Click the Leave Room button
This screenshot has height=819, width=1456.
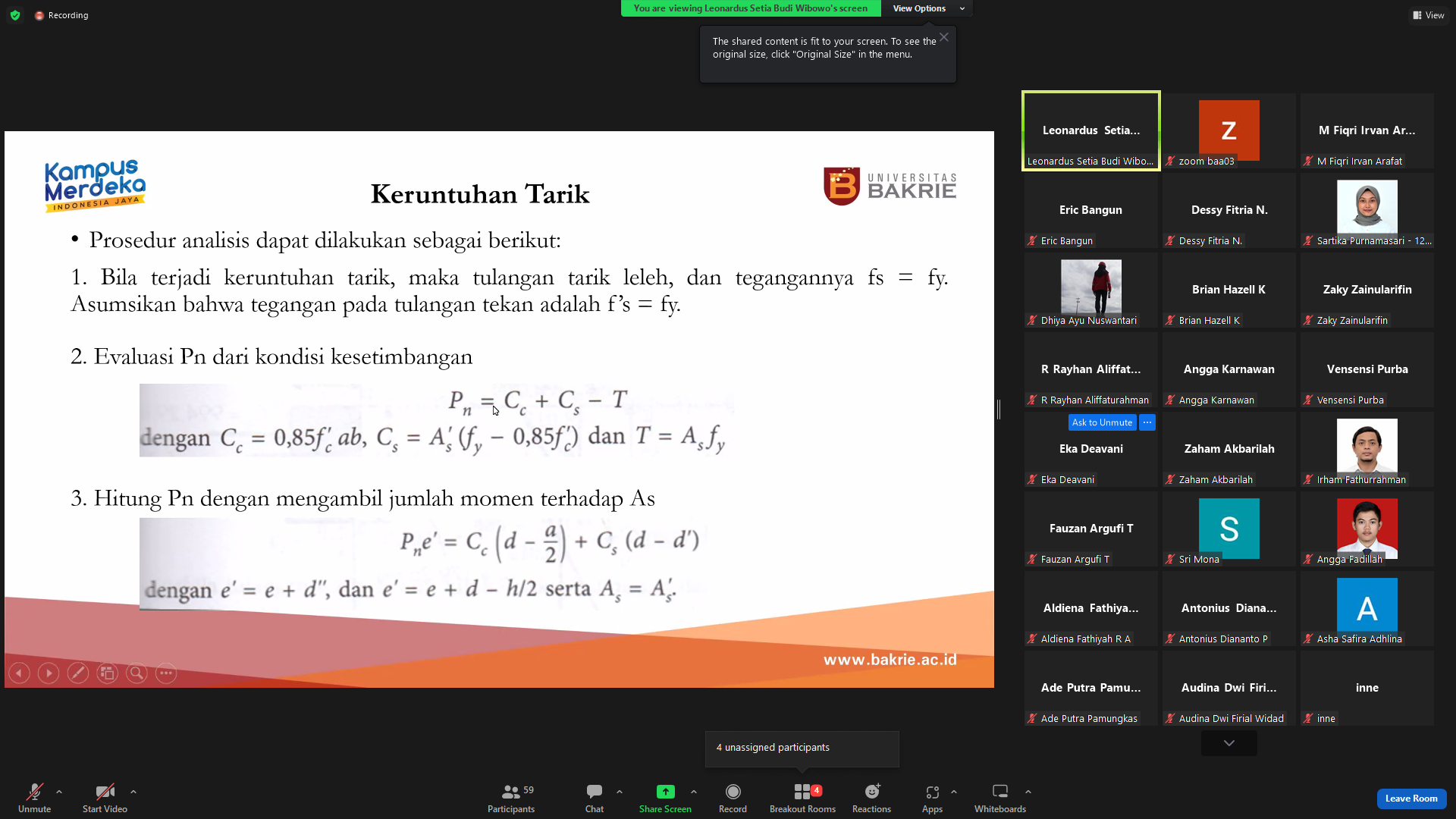tap(1411, 799)
